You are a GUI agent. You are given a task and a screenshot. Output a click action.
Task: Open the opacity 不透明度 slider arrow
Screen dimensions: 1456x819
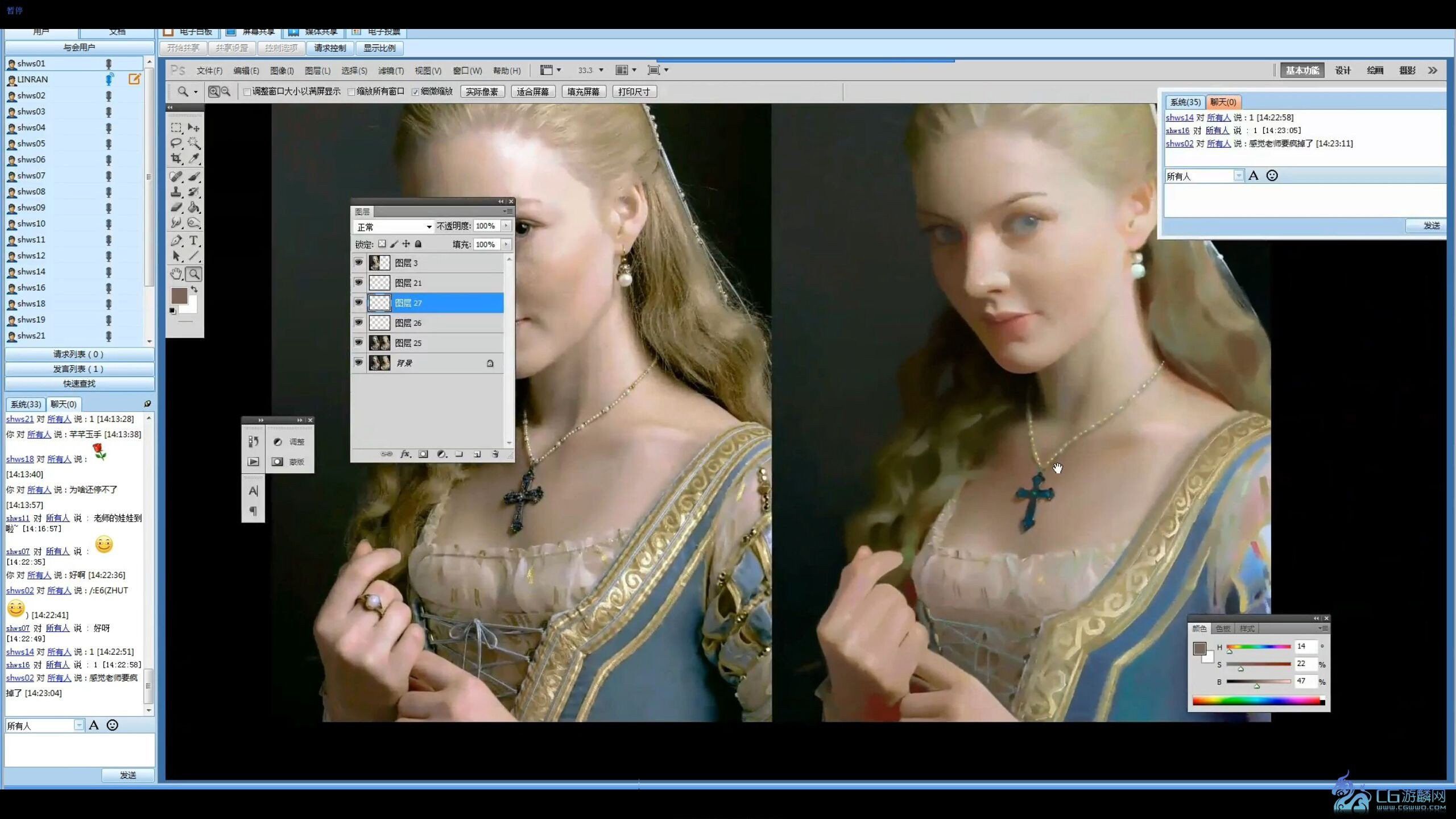506,226
